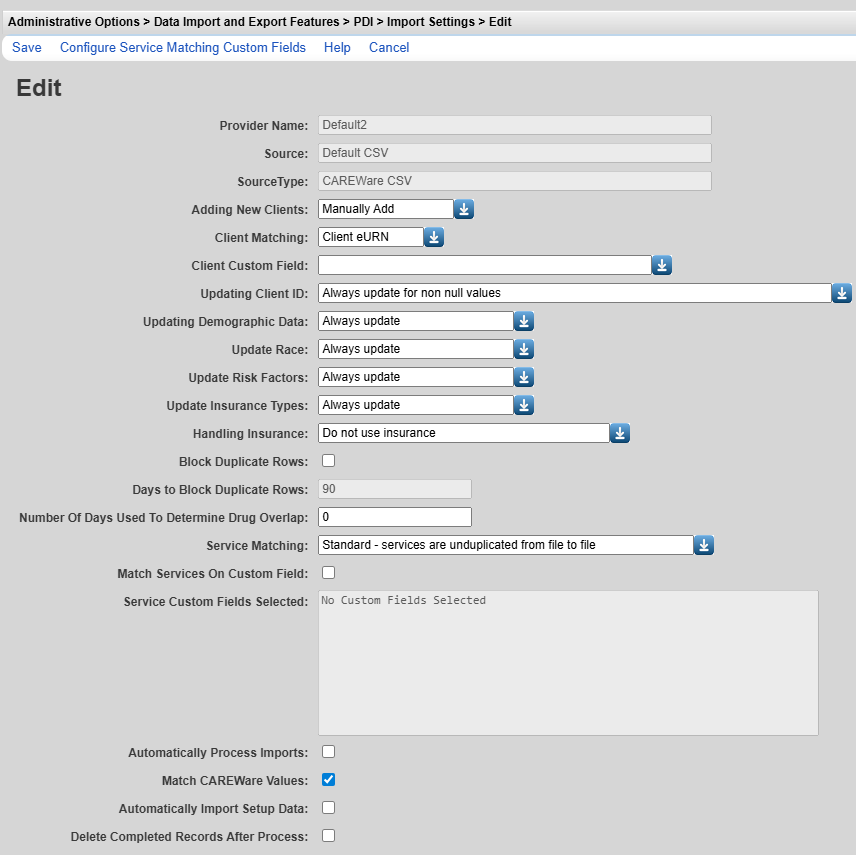856x855 pixels.
Task: Open Updating Demographic Data dropdown arrow
Action: click(524, 321)
